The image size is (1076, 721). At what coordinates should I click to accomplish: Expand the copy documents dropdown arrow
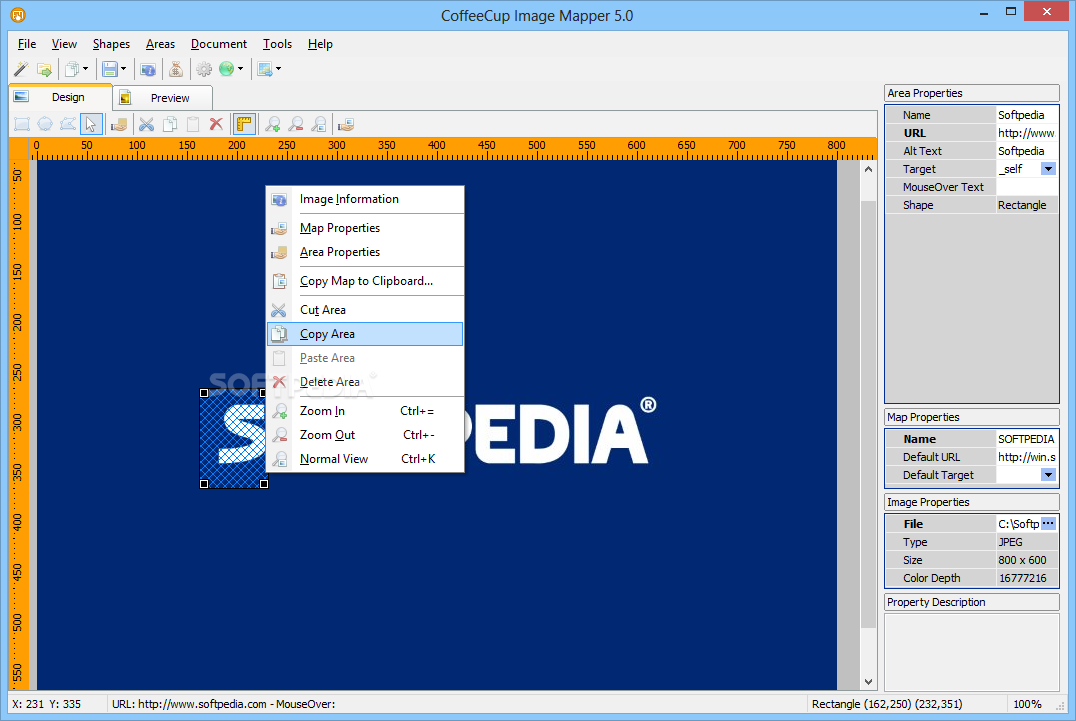pyautogui.click(x=85, y=69)
